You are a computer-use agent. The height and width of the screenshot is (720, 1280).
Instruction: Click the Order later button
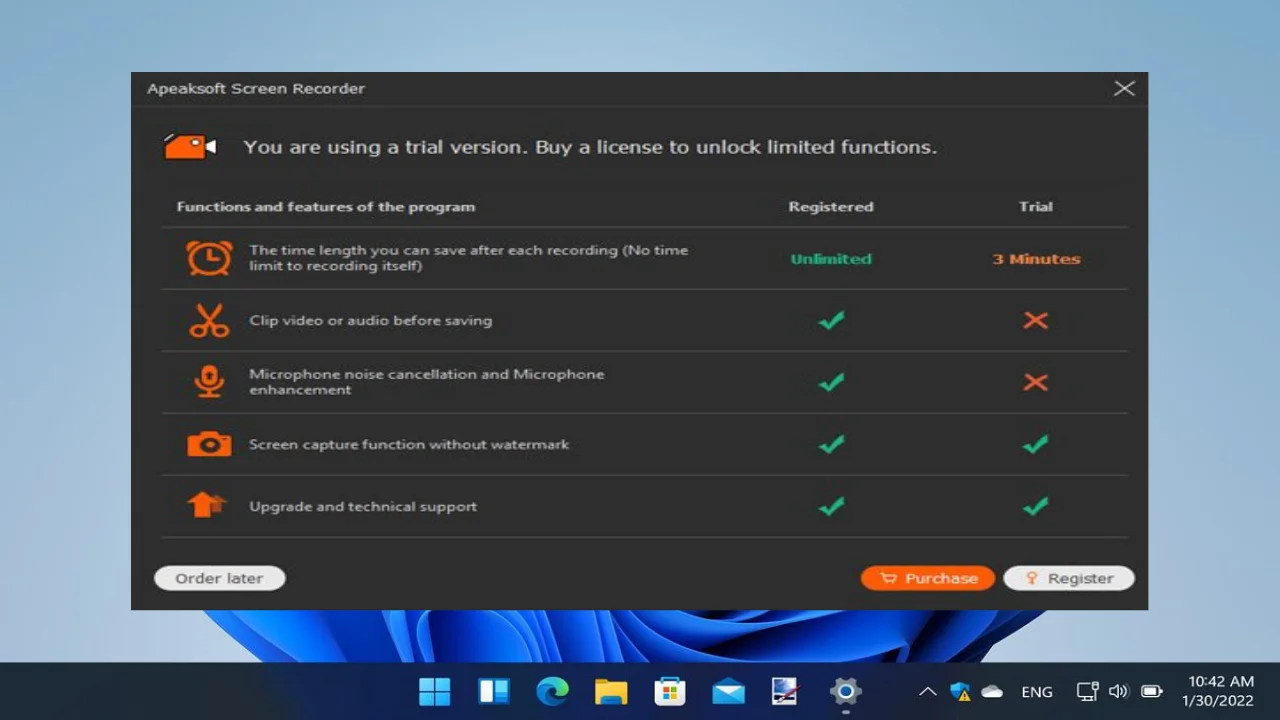pos(219,578)
